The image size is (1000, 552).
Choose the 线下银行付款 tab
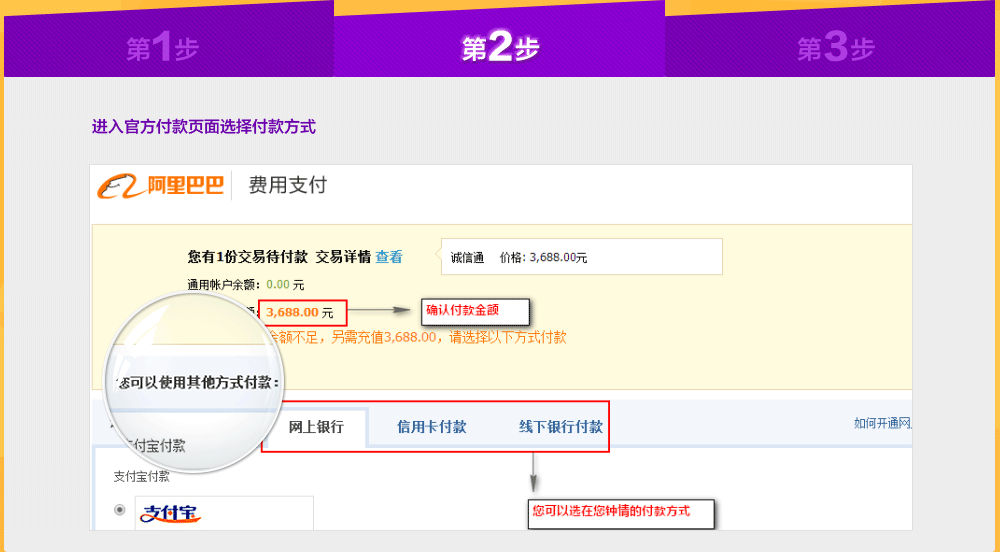[560, 427]
